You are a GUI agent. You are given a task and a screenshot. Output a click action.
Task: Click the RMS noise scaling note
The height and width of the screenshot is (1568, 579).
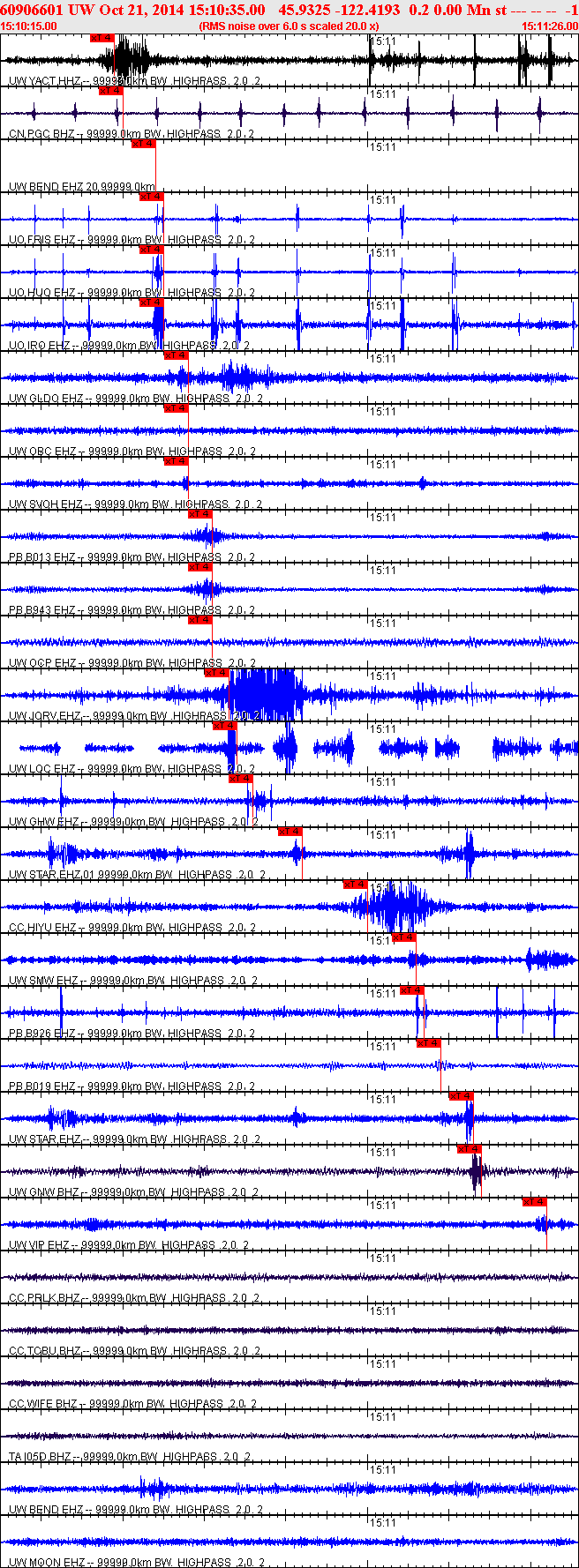[289, 26]
